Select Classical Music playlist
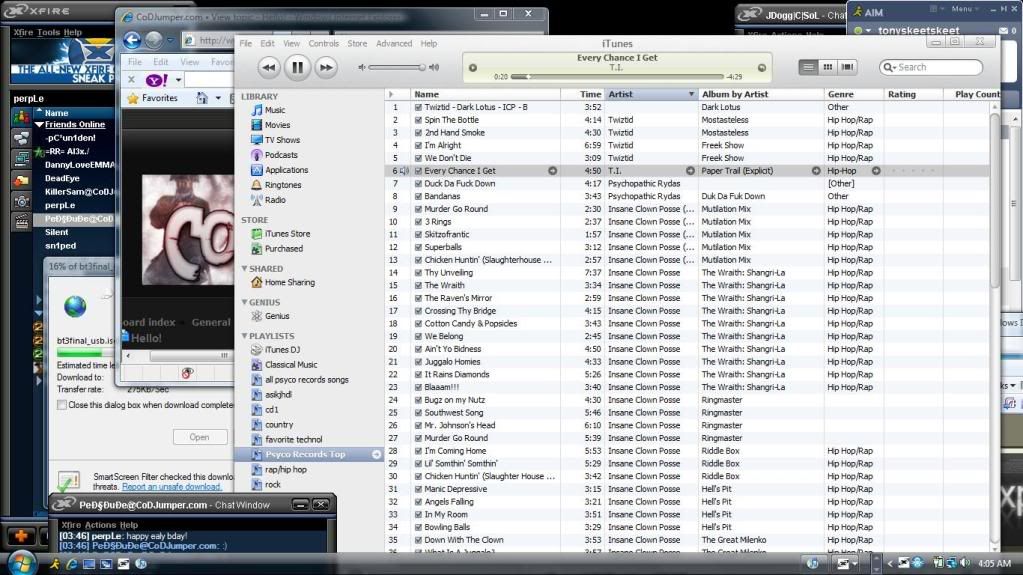Image resolution: width=1023 pixels, height=575 pixels. point(290,365)
